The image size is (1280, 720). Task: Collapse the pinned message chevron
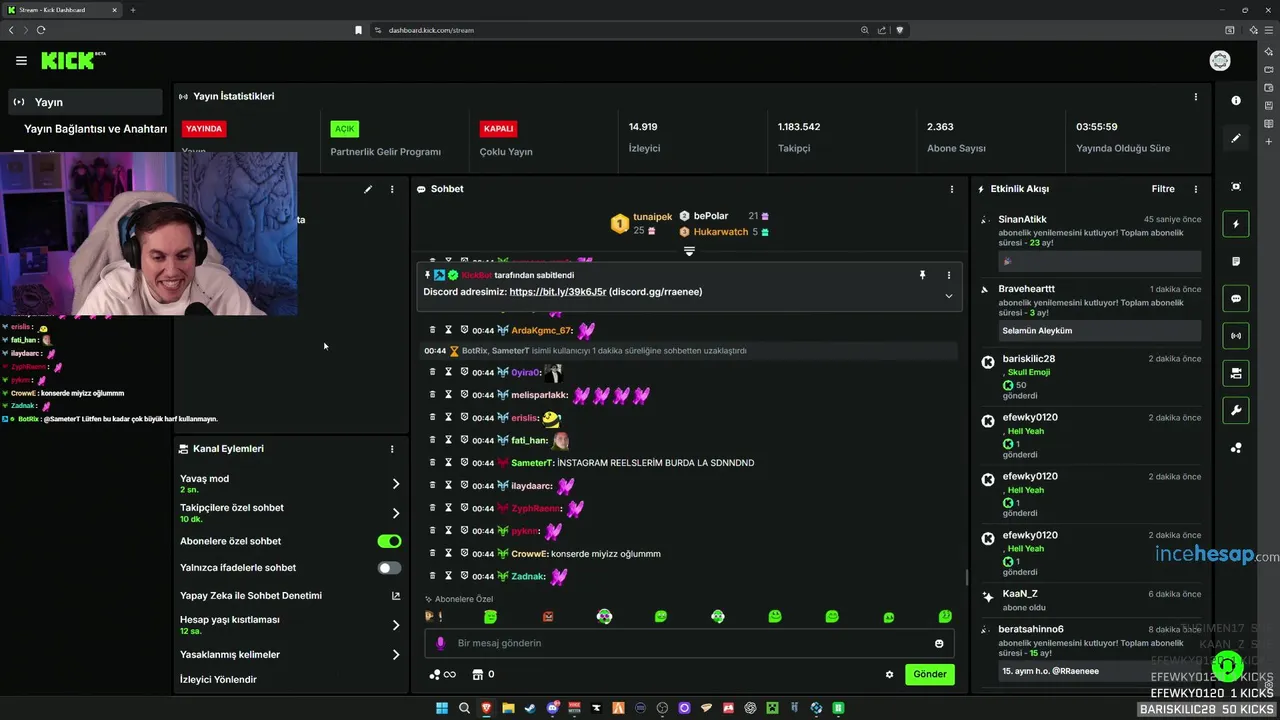tap(948, 296)
